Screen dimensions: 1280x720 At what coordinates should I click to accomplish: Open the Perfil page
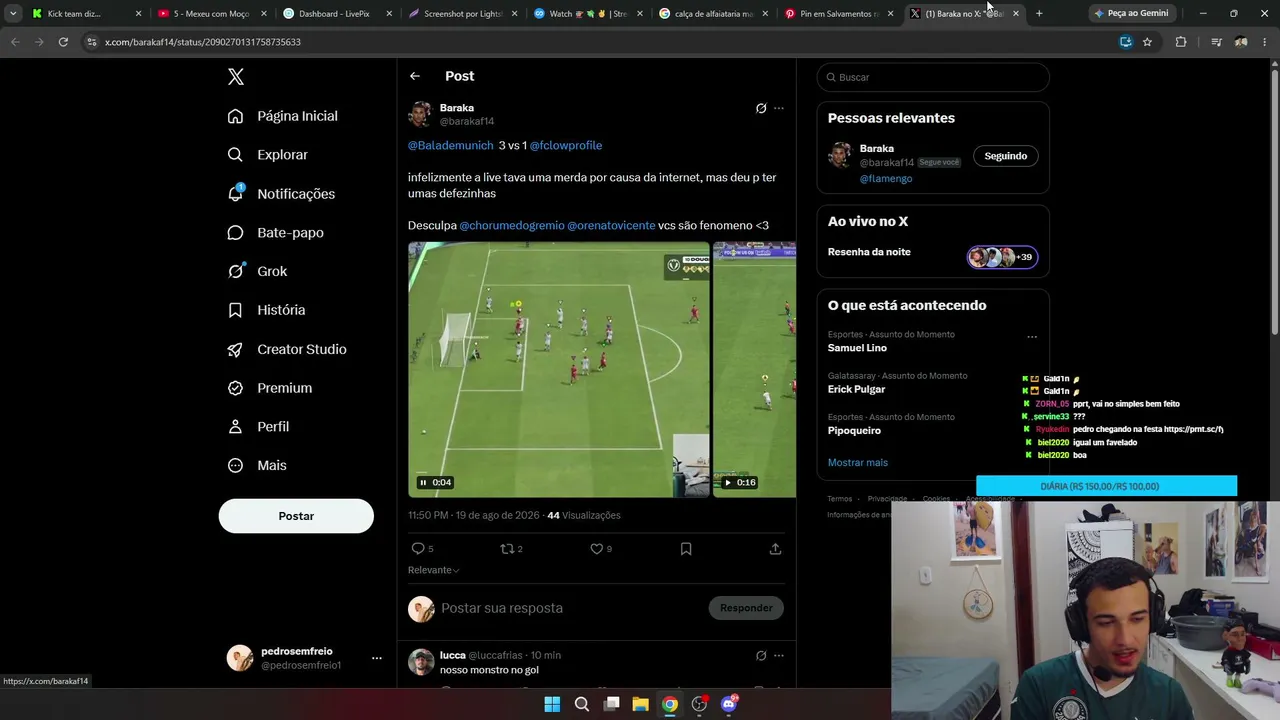[258, 426]
